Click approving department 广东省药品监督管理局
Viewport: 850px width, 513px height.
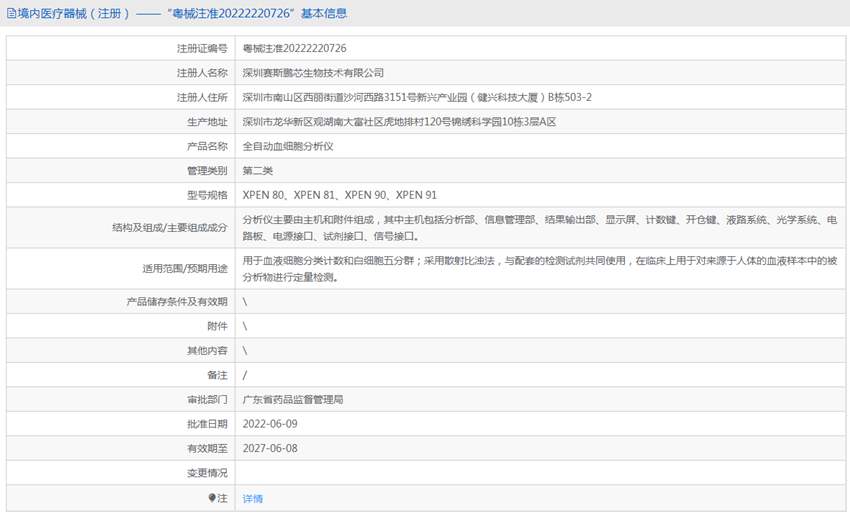[x=293, y=399]
